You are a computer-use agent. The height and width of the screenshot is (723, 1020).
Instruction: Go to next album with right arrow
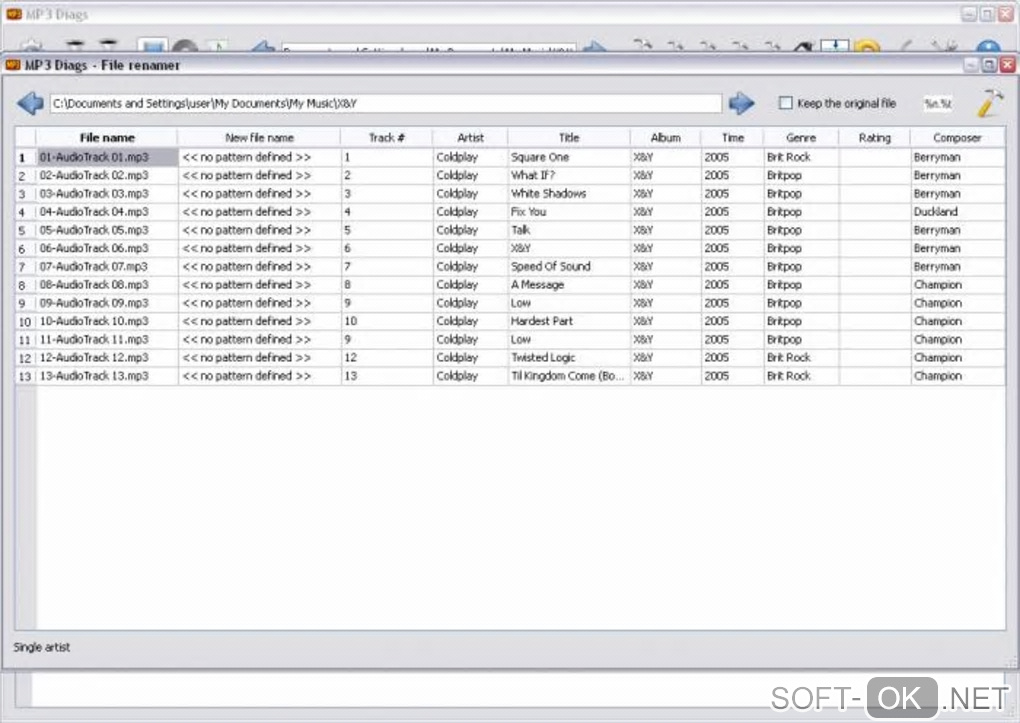pos(742,103)
